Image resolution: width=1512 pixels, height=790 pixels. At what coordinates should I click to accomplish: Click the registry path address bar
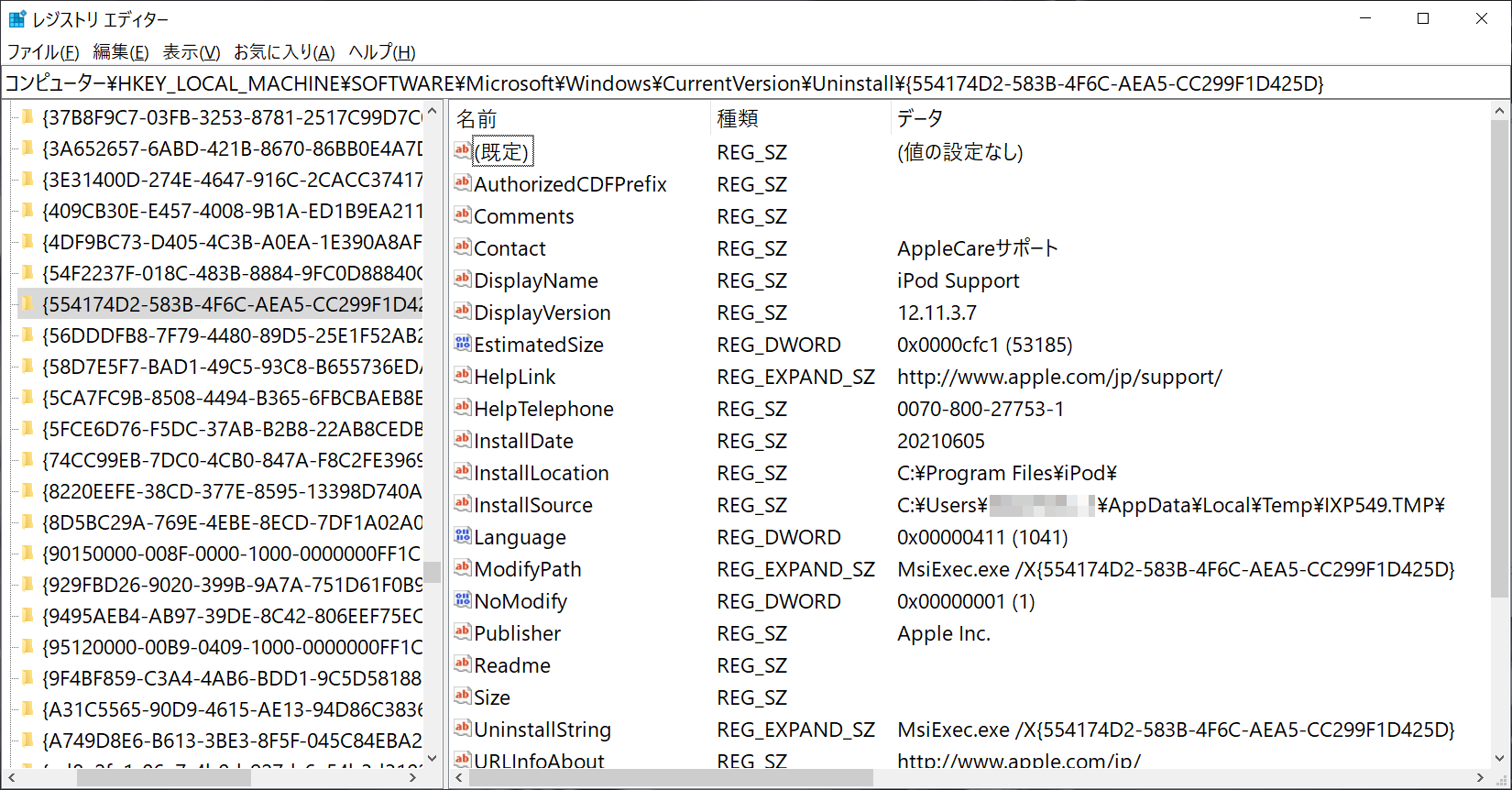tap(755, 83)
